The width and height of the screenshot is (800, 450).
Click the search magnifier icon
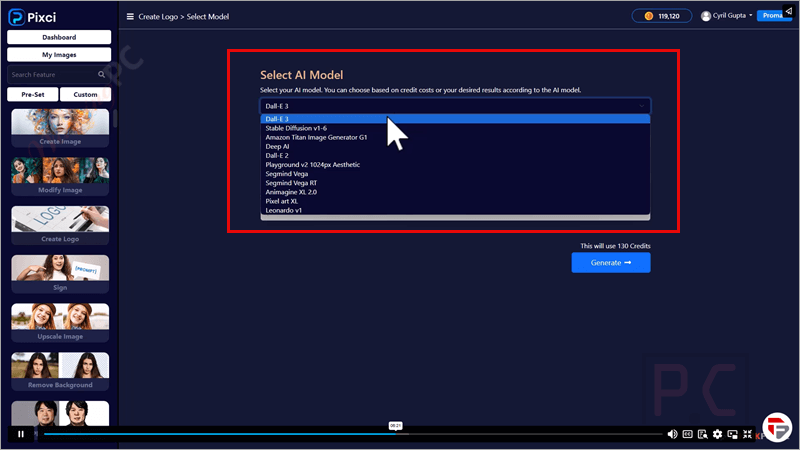pos(102,74)
